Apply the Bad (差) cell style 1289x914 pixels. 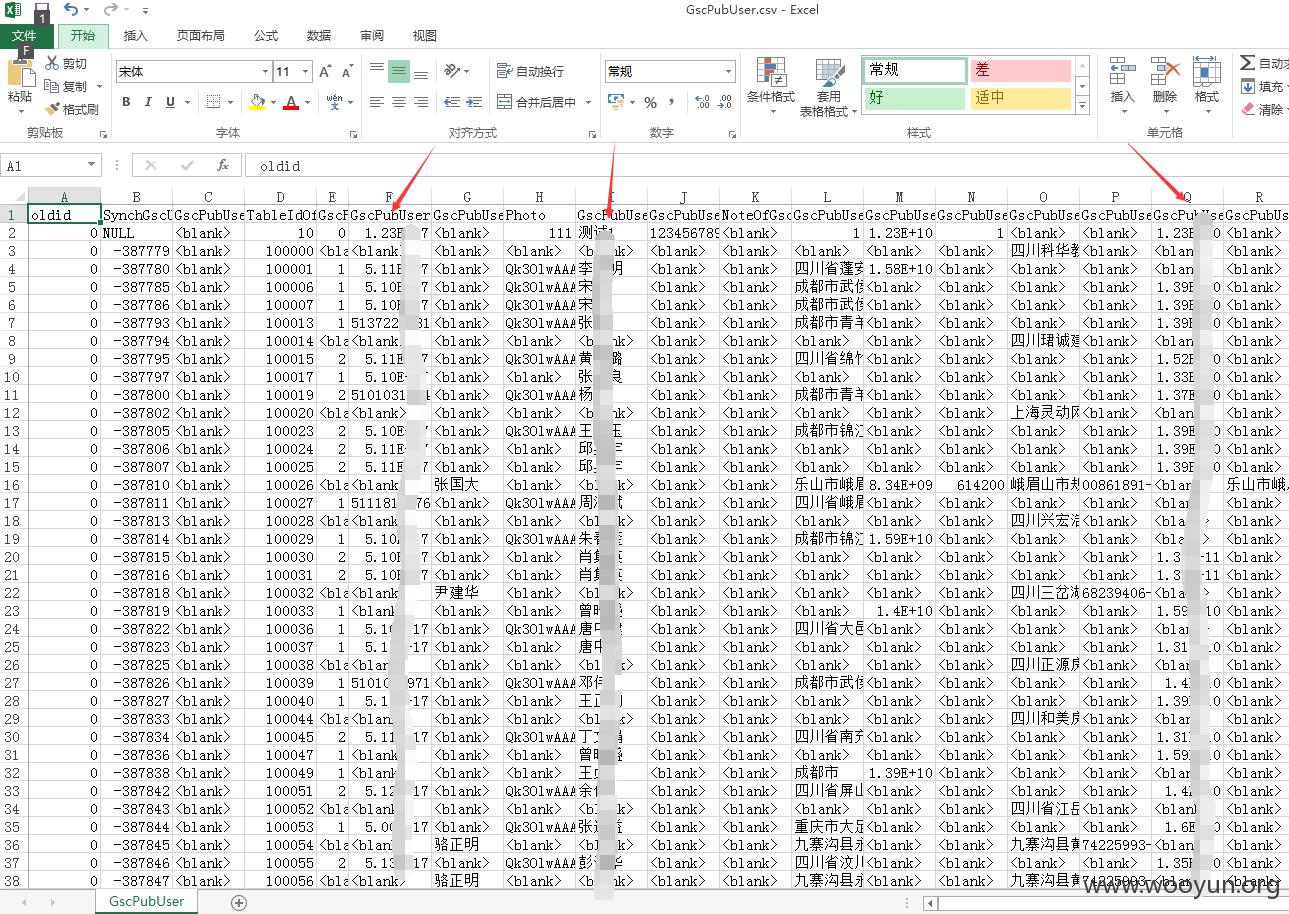(x=1020, y=70)
